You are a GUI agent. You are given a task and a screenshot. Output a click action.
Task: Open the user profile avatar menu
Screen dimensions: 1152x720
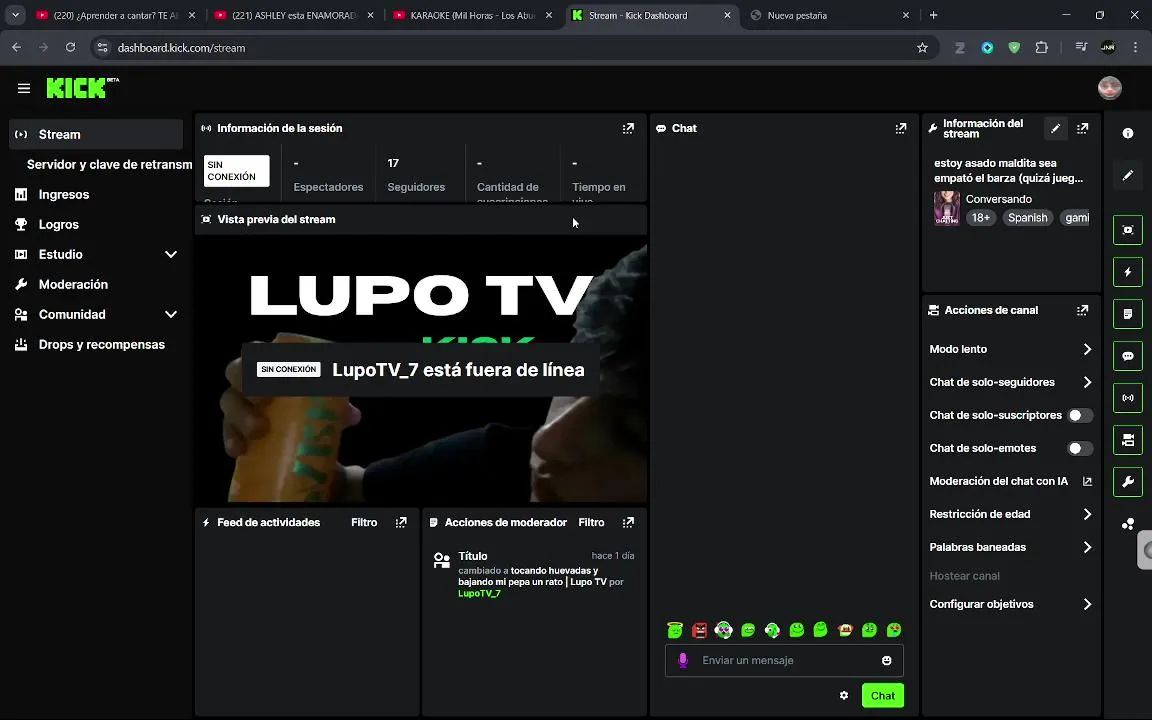pyautogui.click(x=1109, y=87)
